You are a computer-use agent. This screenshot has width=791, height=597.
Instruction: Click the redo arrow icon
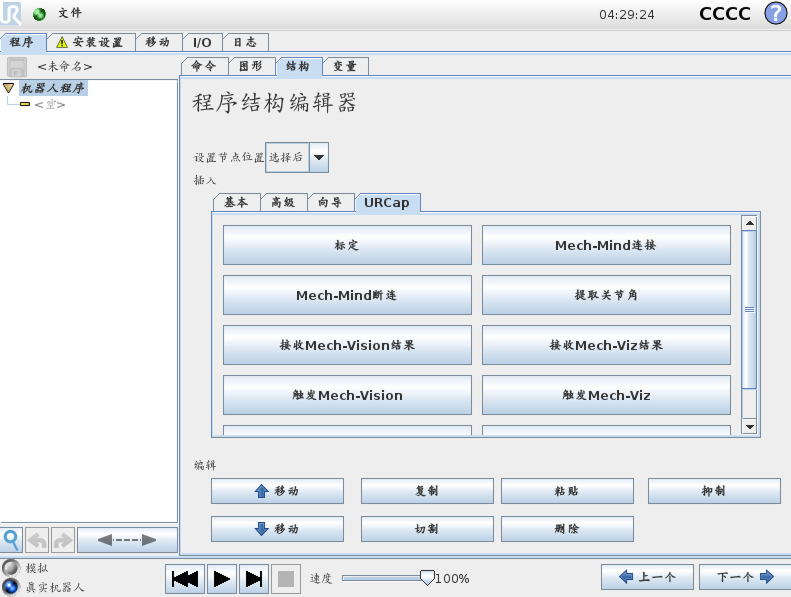[62, 540]
